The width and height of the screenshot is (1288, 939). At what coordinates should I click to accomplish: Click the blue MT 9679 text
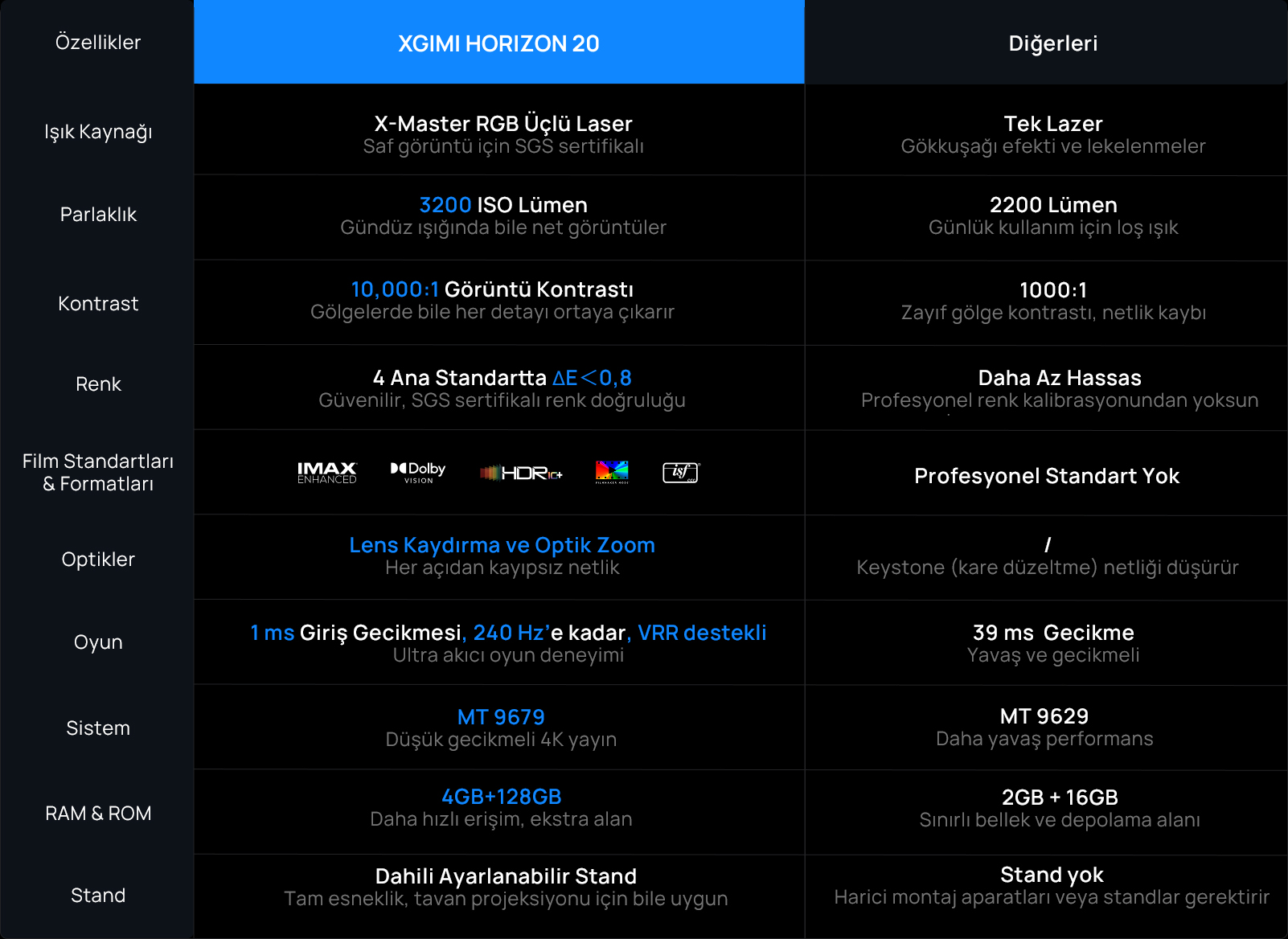pos(501,717)
